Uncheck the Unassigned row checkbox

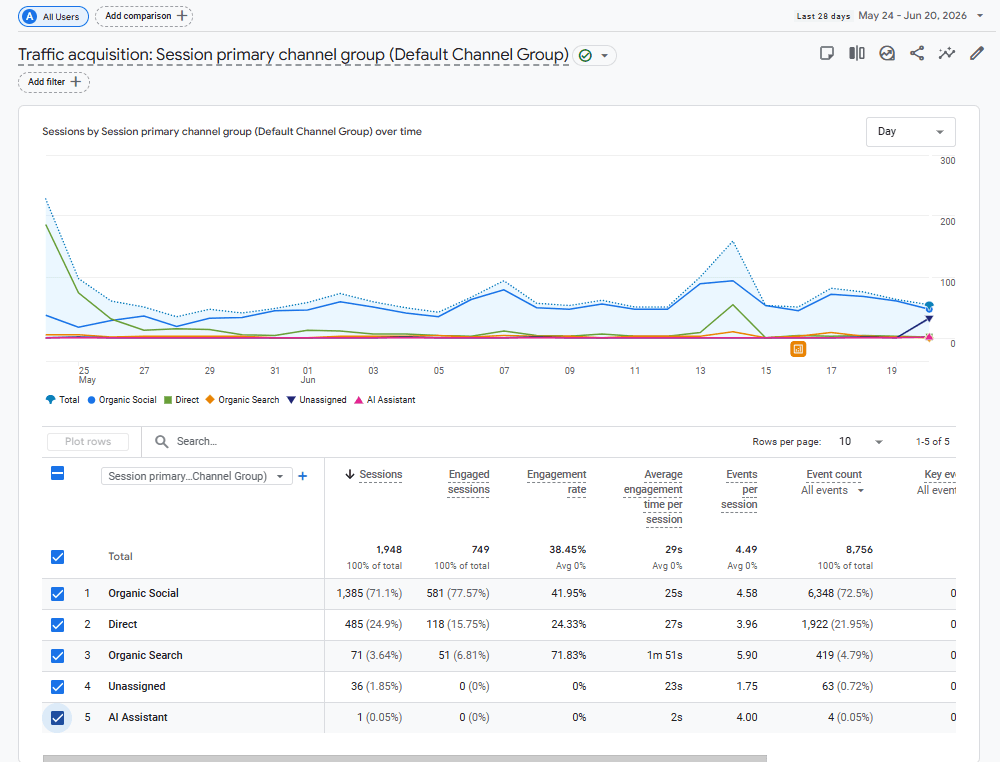(x=57, y=687)
